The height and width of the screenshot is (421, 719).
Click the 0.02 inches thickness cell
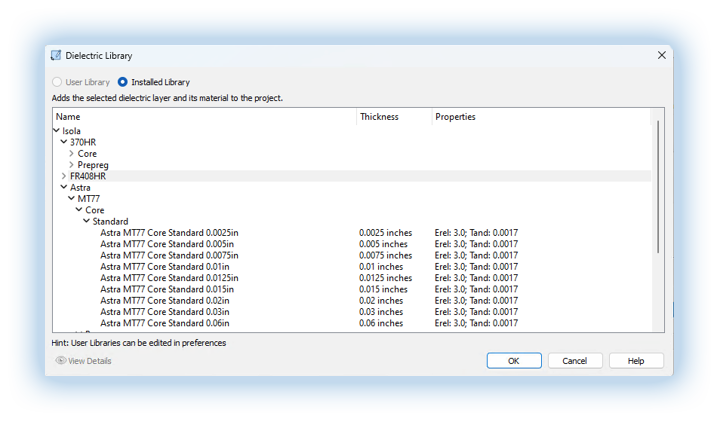point(381,300)
